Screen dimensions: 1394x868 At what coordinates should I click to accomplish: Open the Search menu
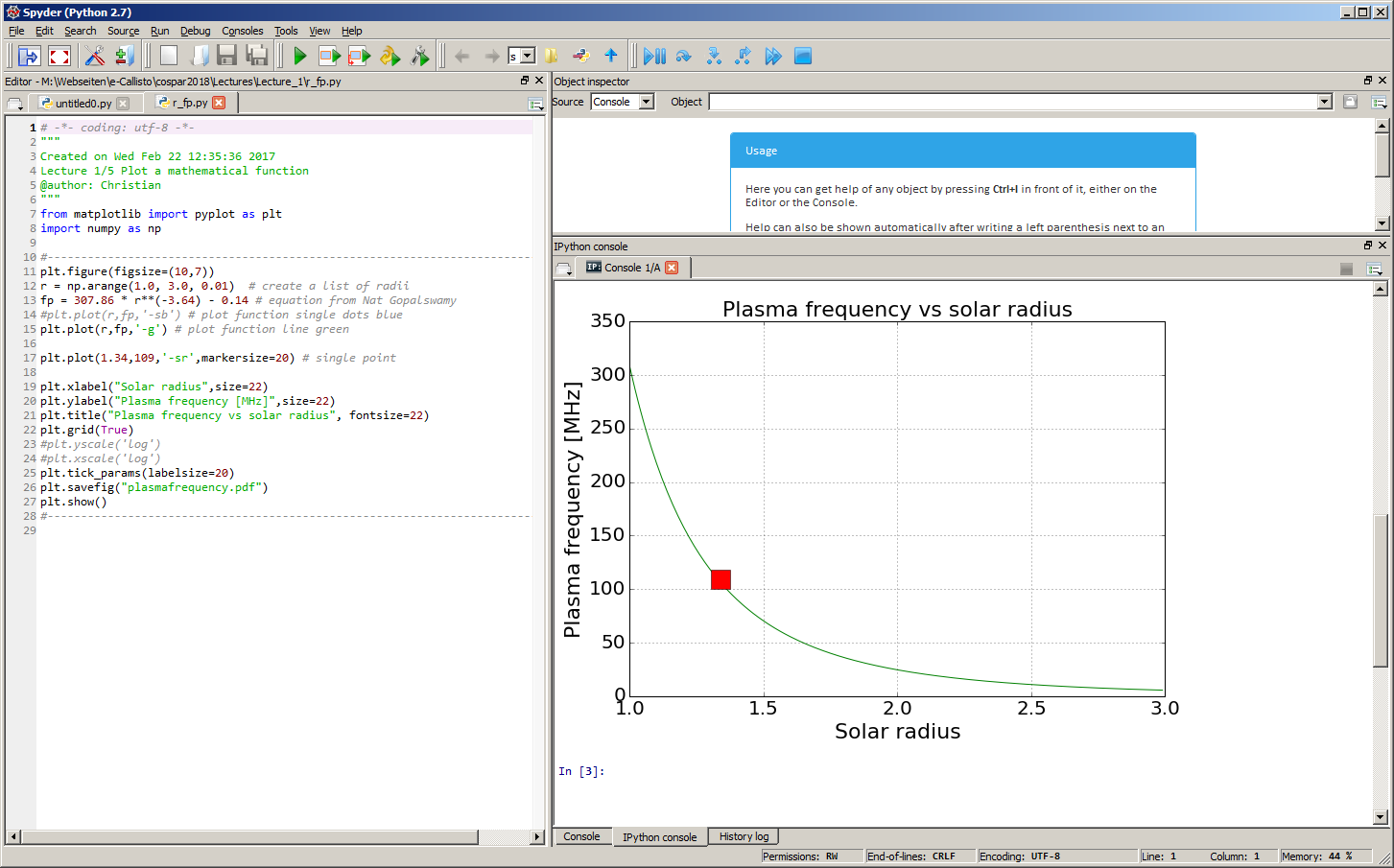point(81,31)
